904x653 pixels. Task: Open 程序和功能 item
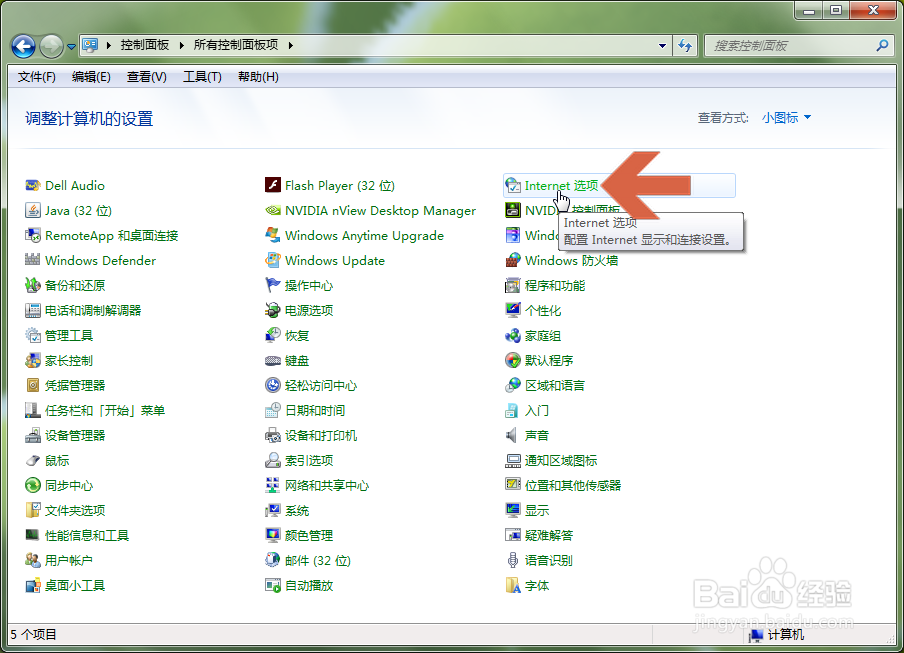coord(555,285)
